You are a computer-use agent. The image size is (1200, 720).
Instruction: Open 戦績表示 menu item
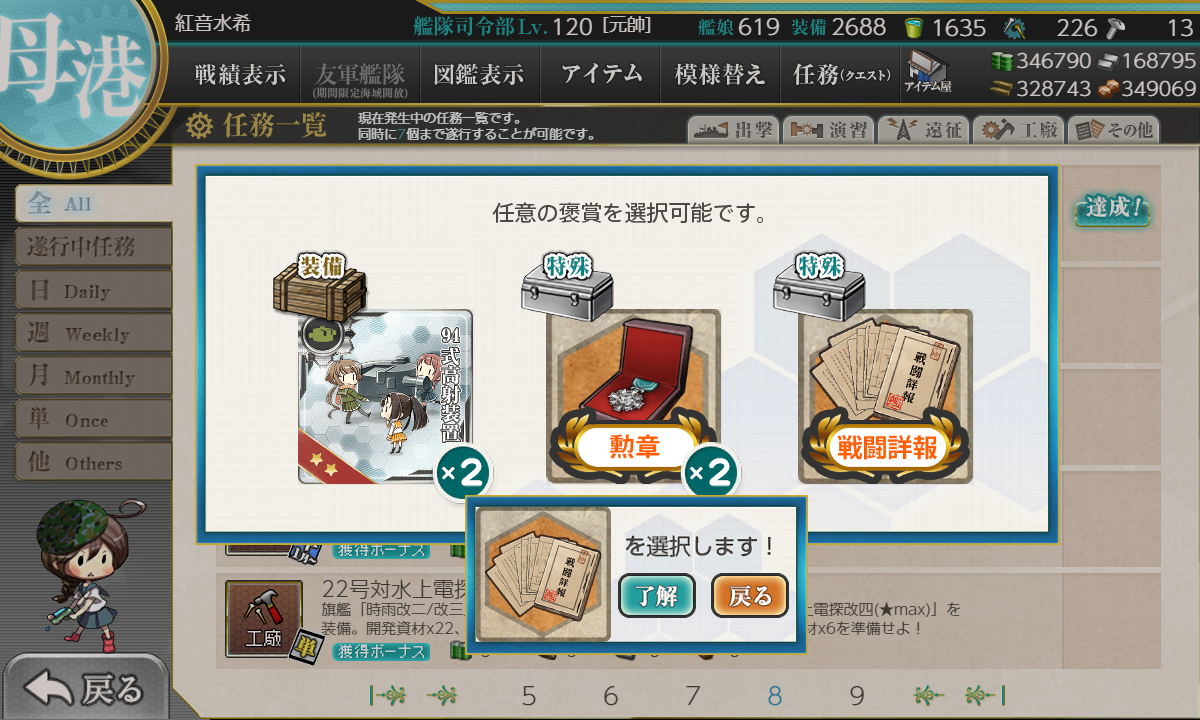240,74
